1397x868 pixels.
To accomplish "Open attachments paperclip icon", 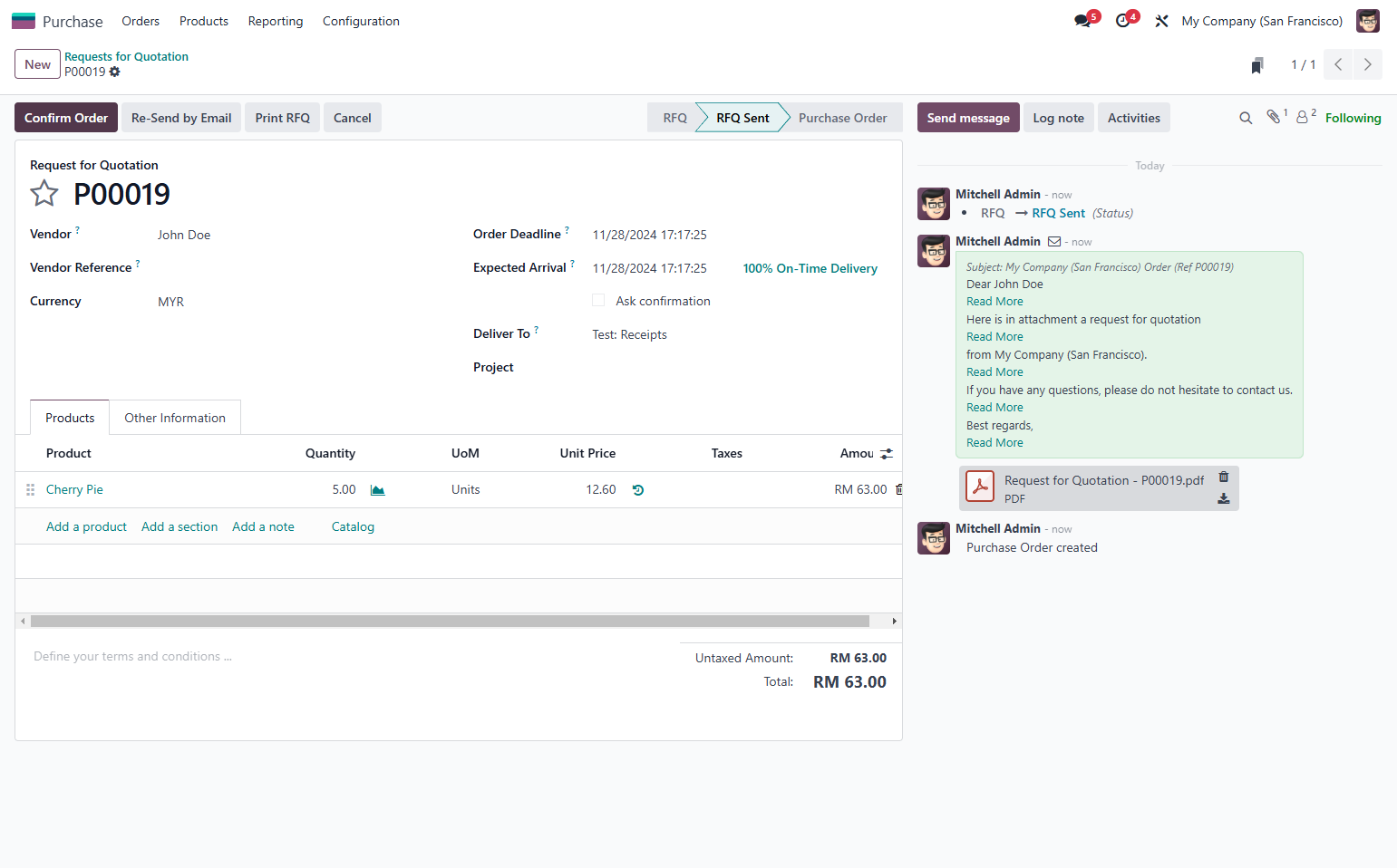I will (1274, 117).
